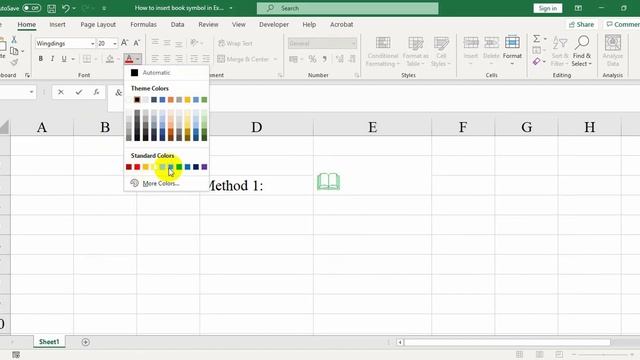This screenshot has width=640, height=360.
Task: Open the Name Box dropdown arrow
Action: pyautogui.click(x=31, y=92)
